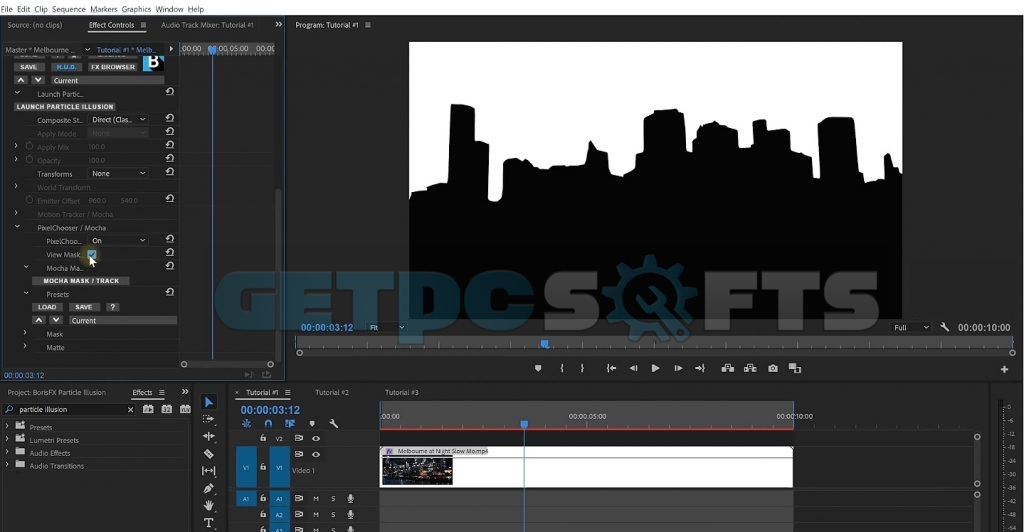Step forward one frame
The height and width of the screenshot is (532, 1024).
pyautogui.click(x=678, y=369)
